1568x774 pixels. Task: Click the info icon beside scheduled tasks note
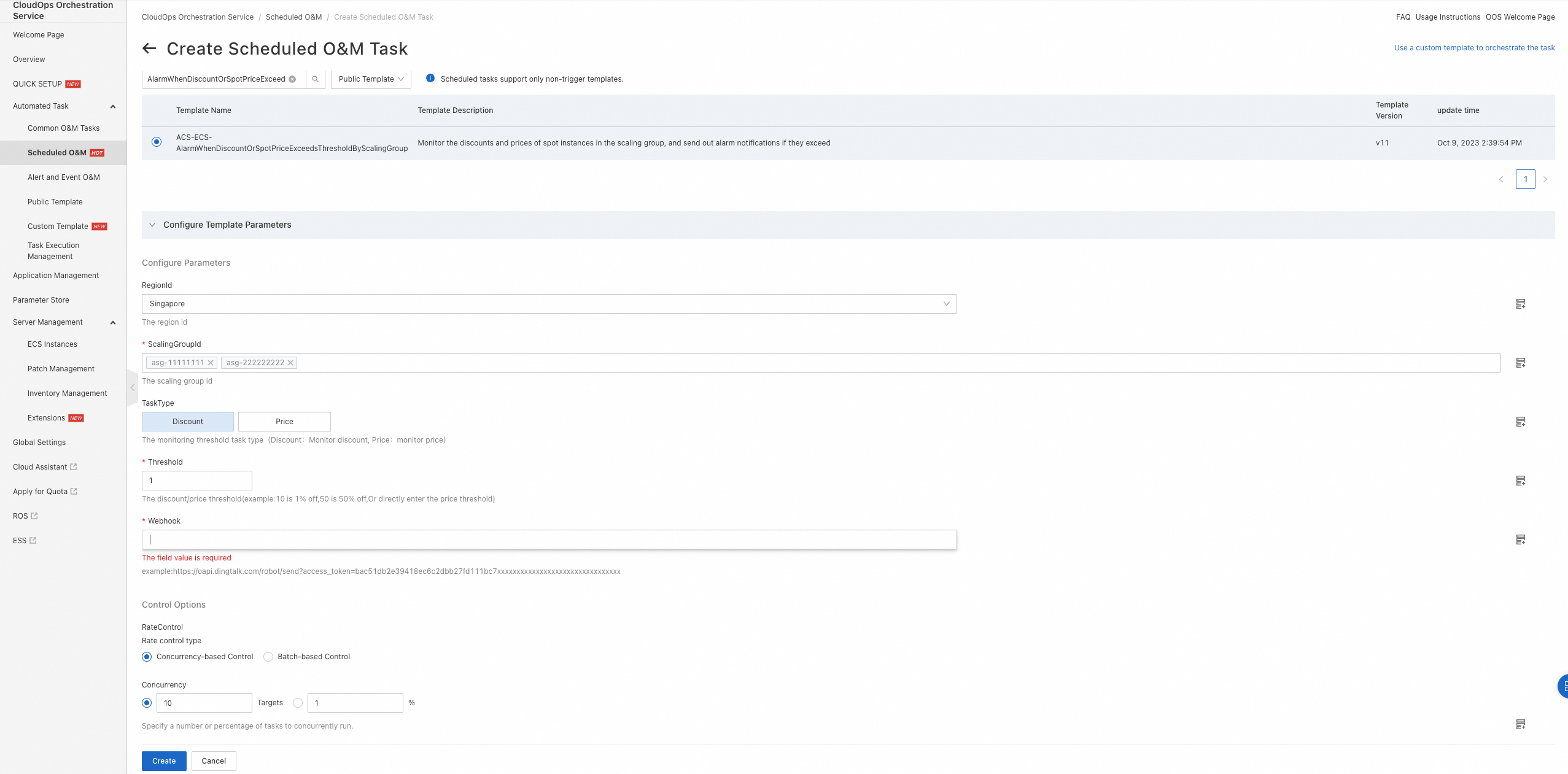point(430,78)
